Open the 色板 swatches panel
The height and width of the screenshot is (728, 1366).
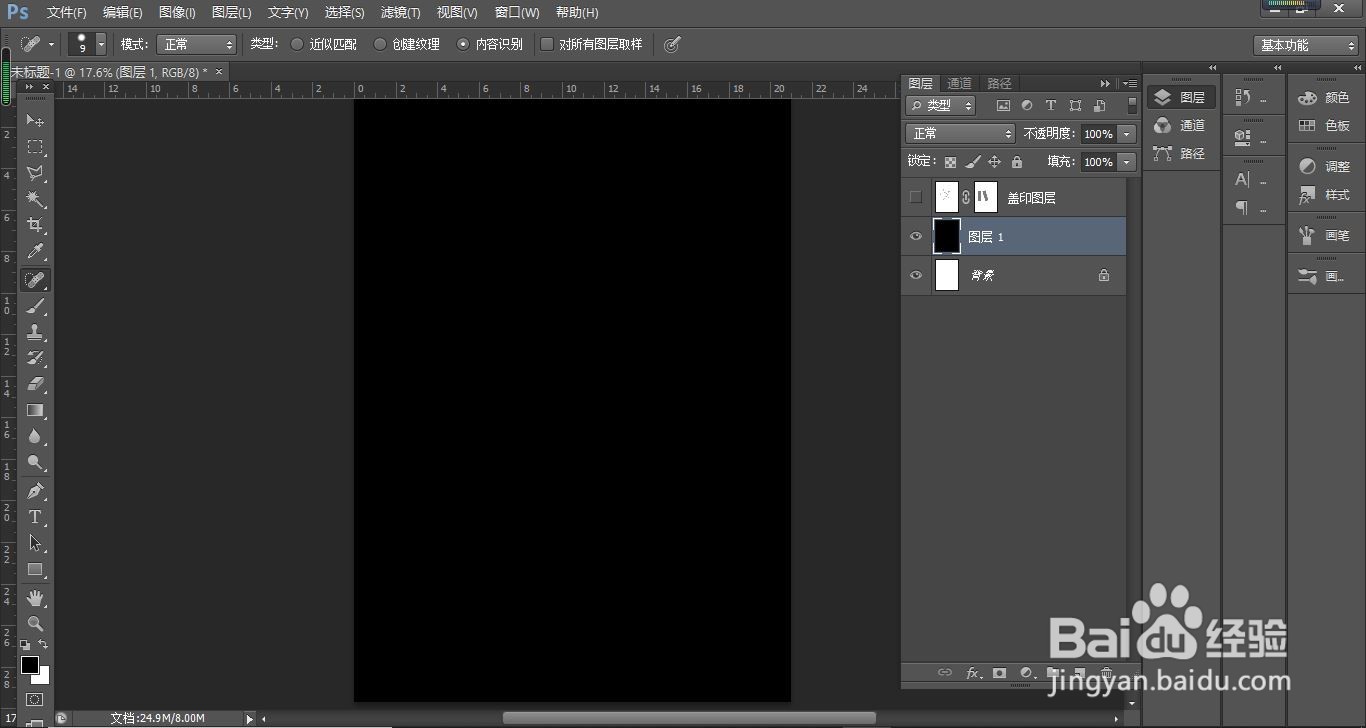[1325, 126]
